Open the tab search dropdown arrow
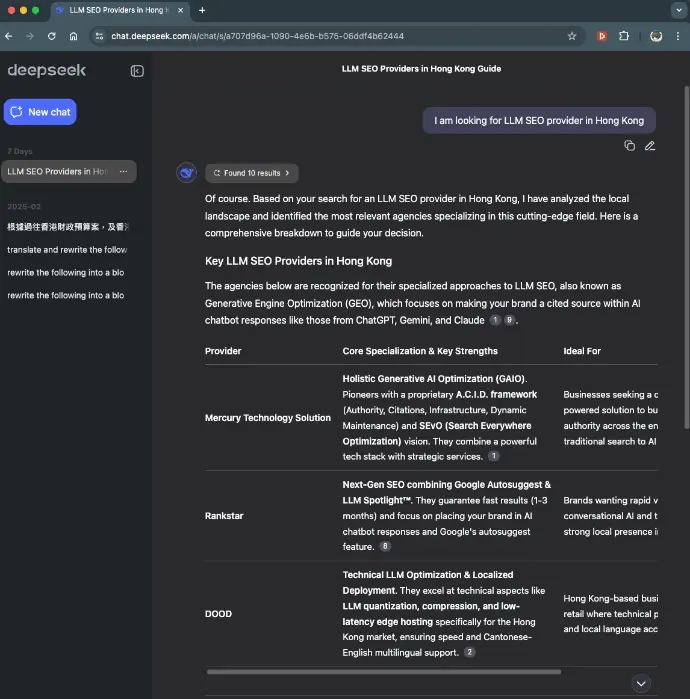690x699 pixels. (679, 10)
